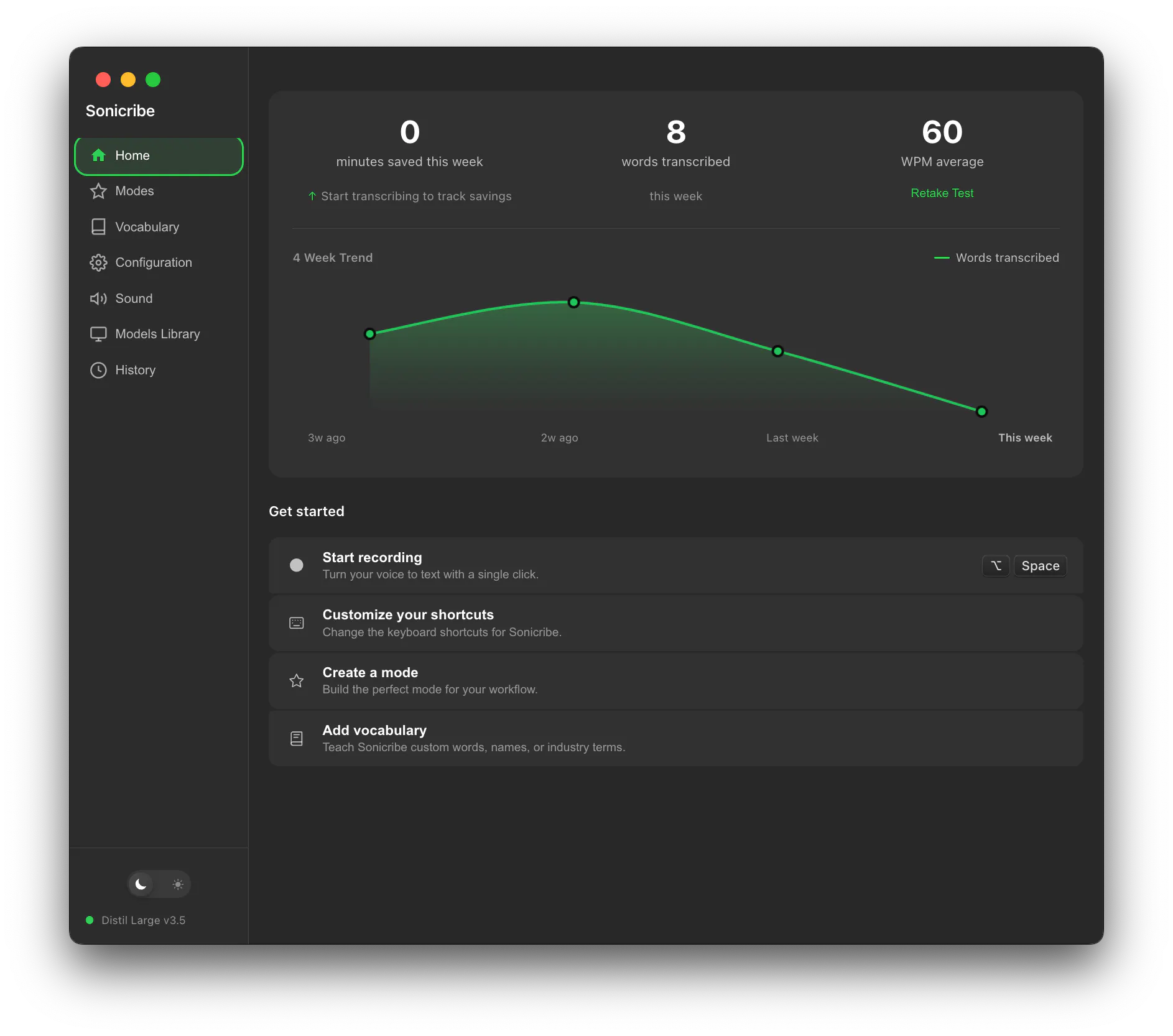Click the 2w ago data point on chart
The width and height of the screenshot is (1173, 1036).
click(574, 302)
